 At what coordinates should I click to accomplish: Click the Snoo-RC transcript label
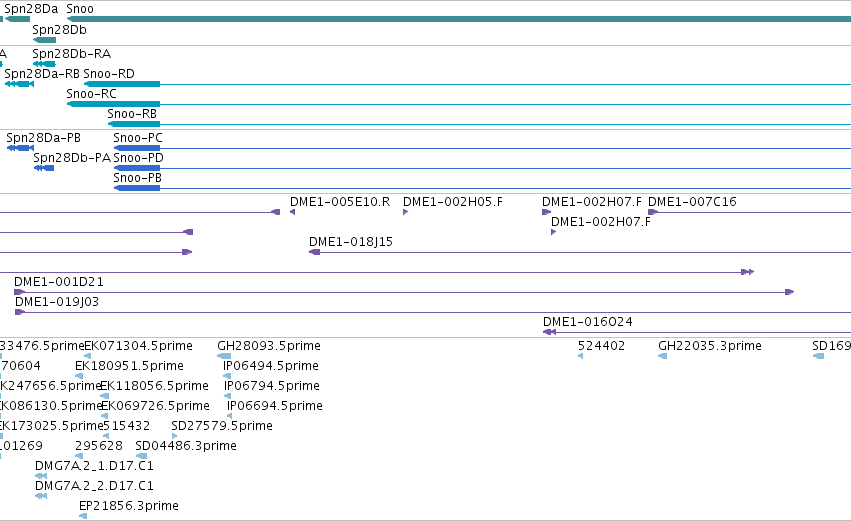[x=91, y=94]
